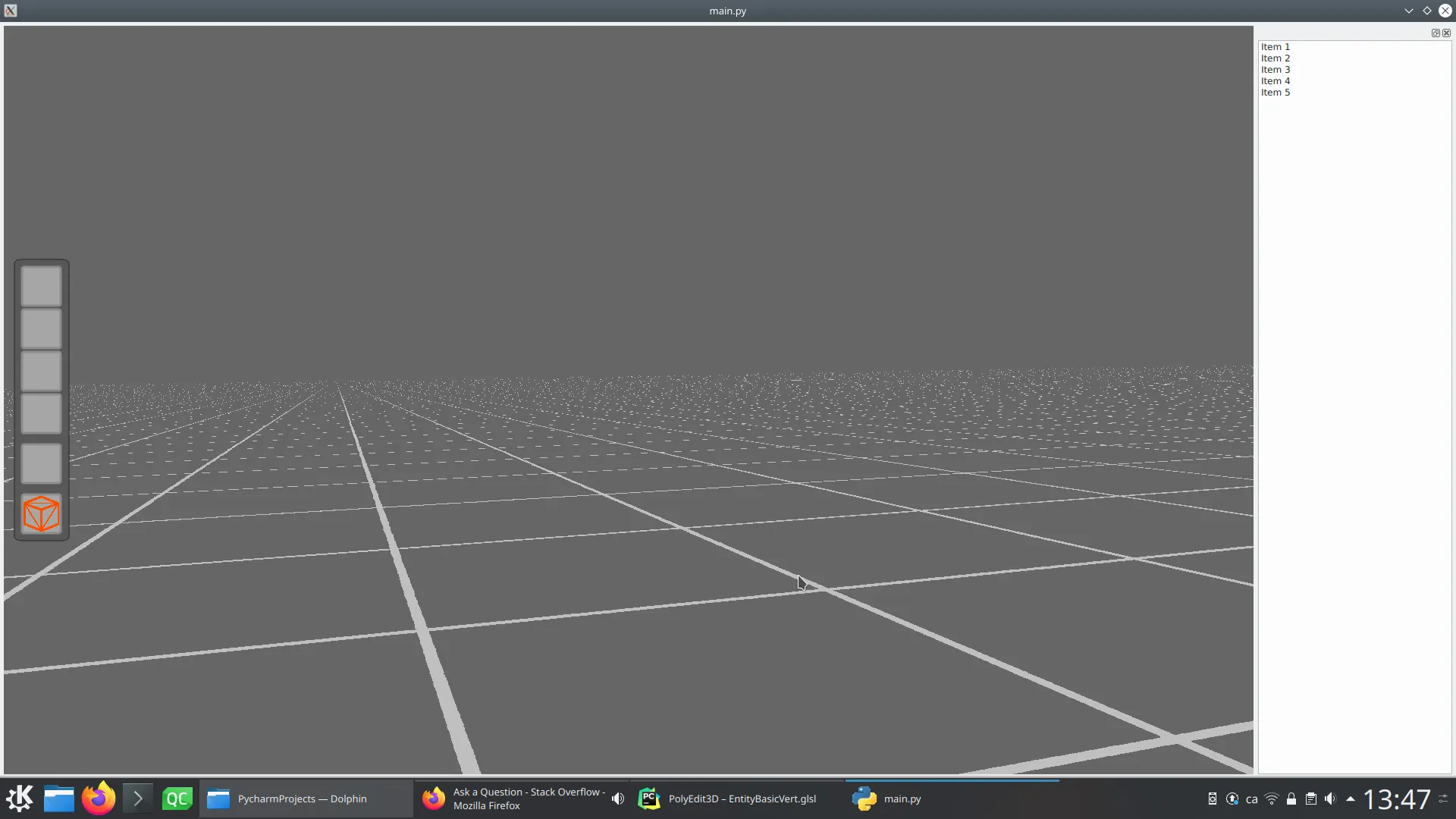Select Item 1 in the list
Viewport: 1456px width, 819px height.
1276,47
